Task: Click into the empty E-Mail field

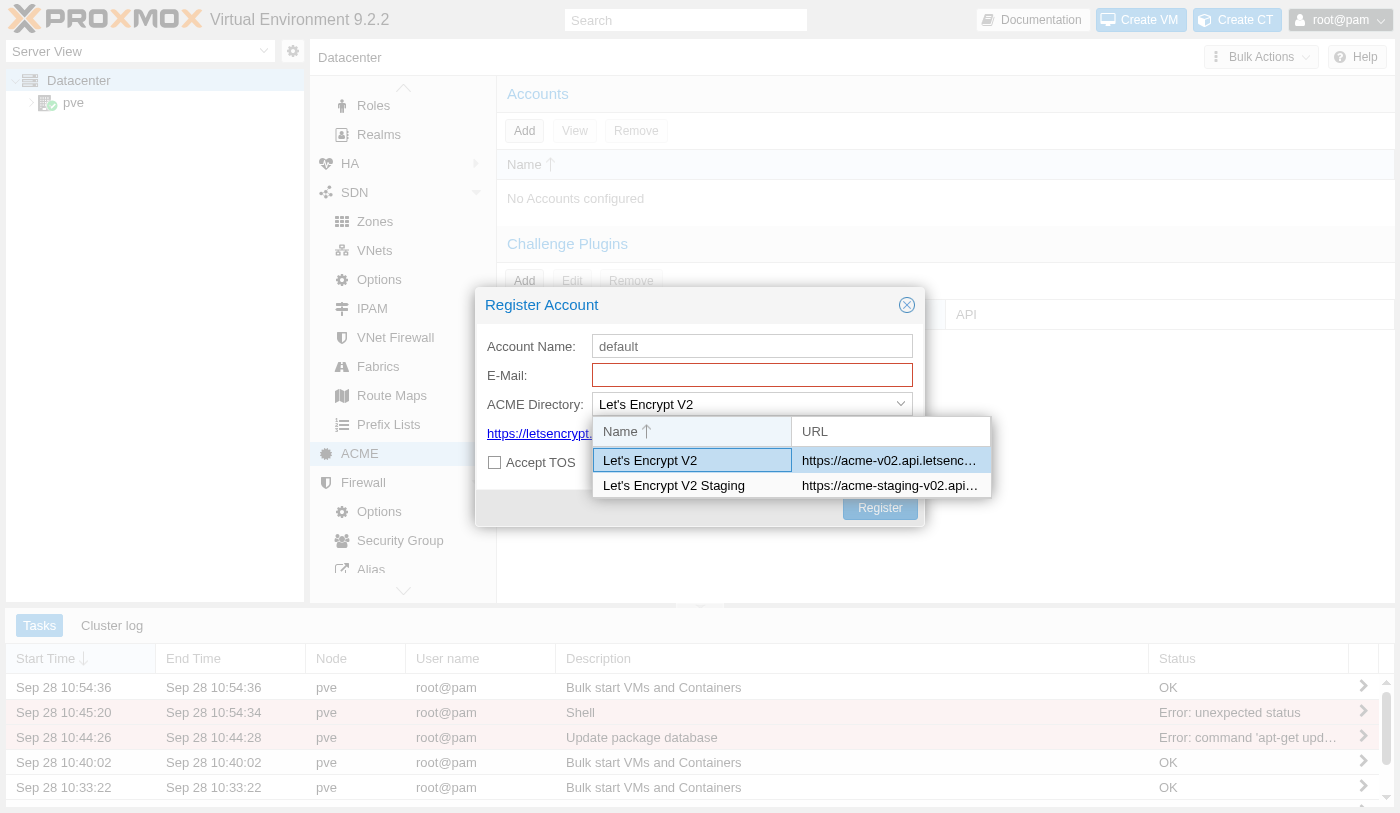Action: pyautogui.click(x=752, y=375)
